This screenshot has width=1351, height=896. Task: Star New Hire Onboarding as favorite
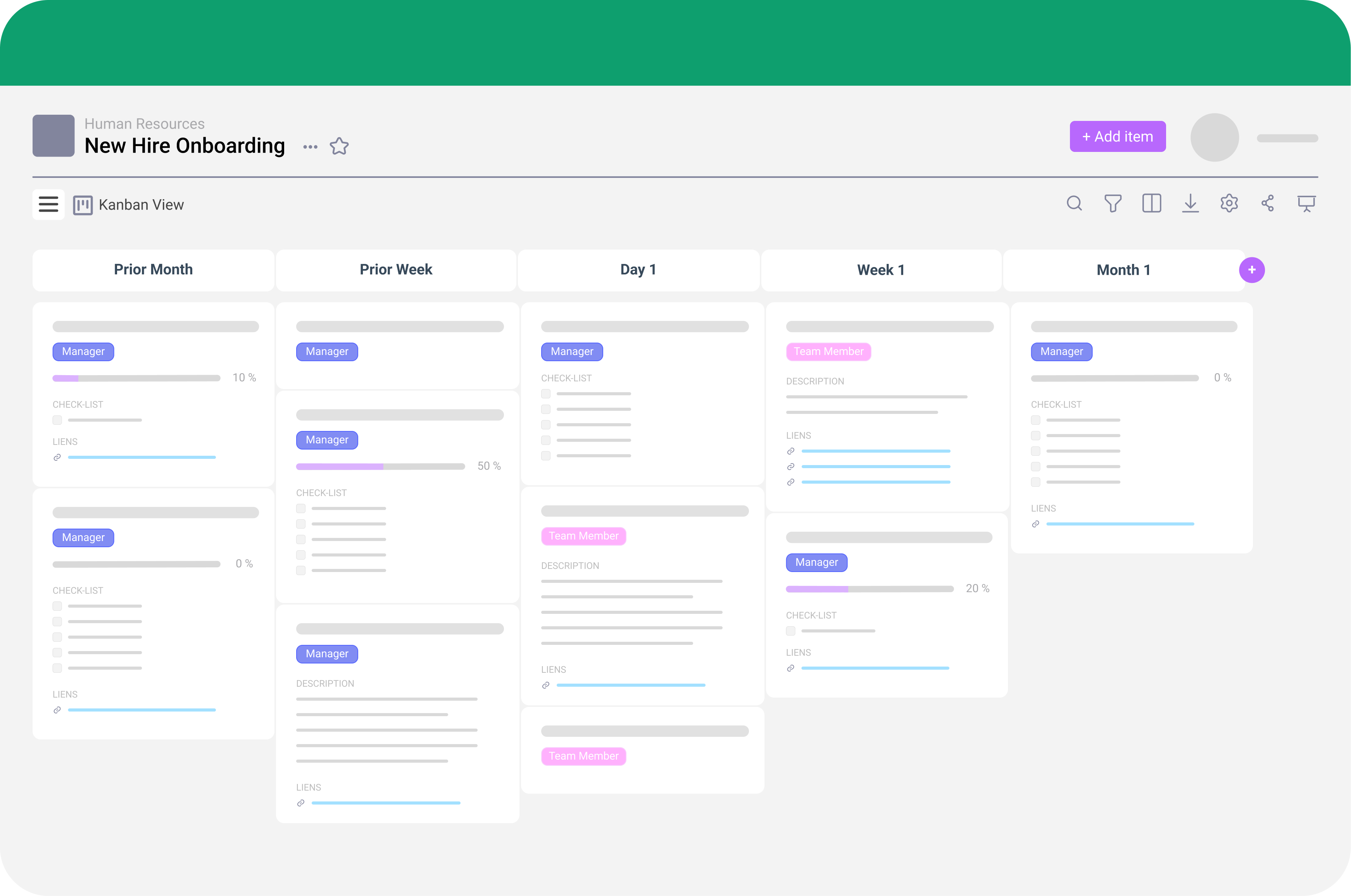tap(339, 146)
